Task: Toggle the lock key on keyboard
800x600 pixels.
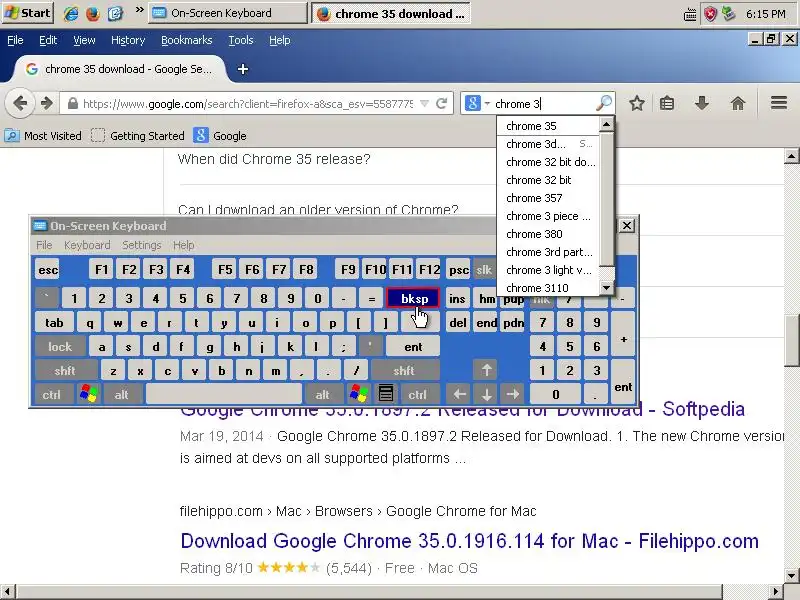Action: pyautogui.click(x=60, y=346)
